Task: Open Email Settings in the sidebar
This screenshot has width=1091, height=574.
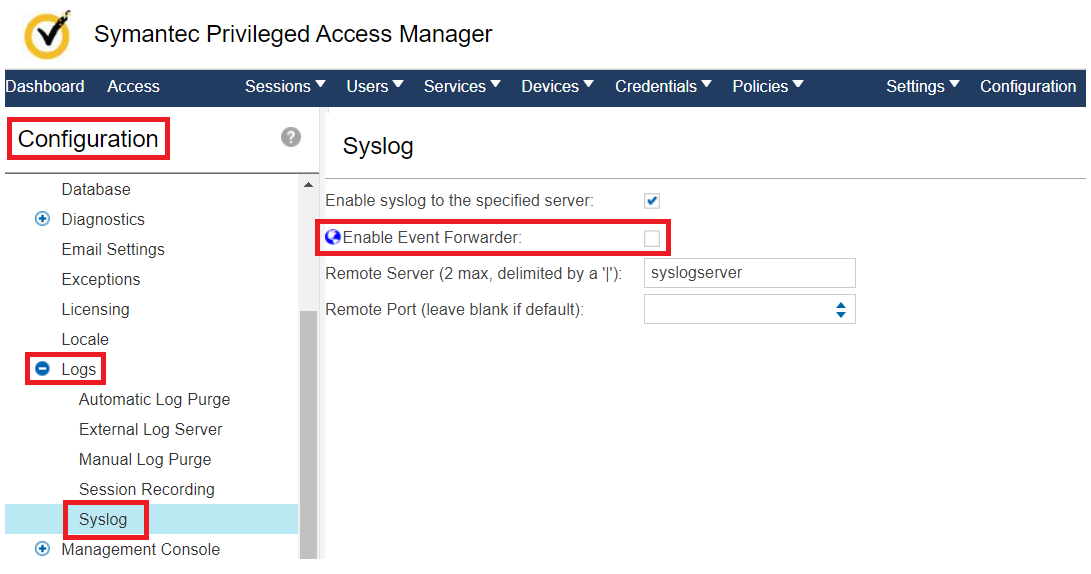Action: [113, 249]
